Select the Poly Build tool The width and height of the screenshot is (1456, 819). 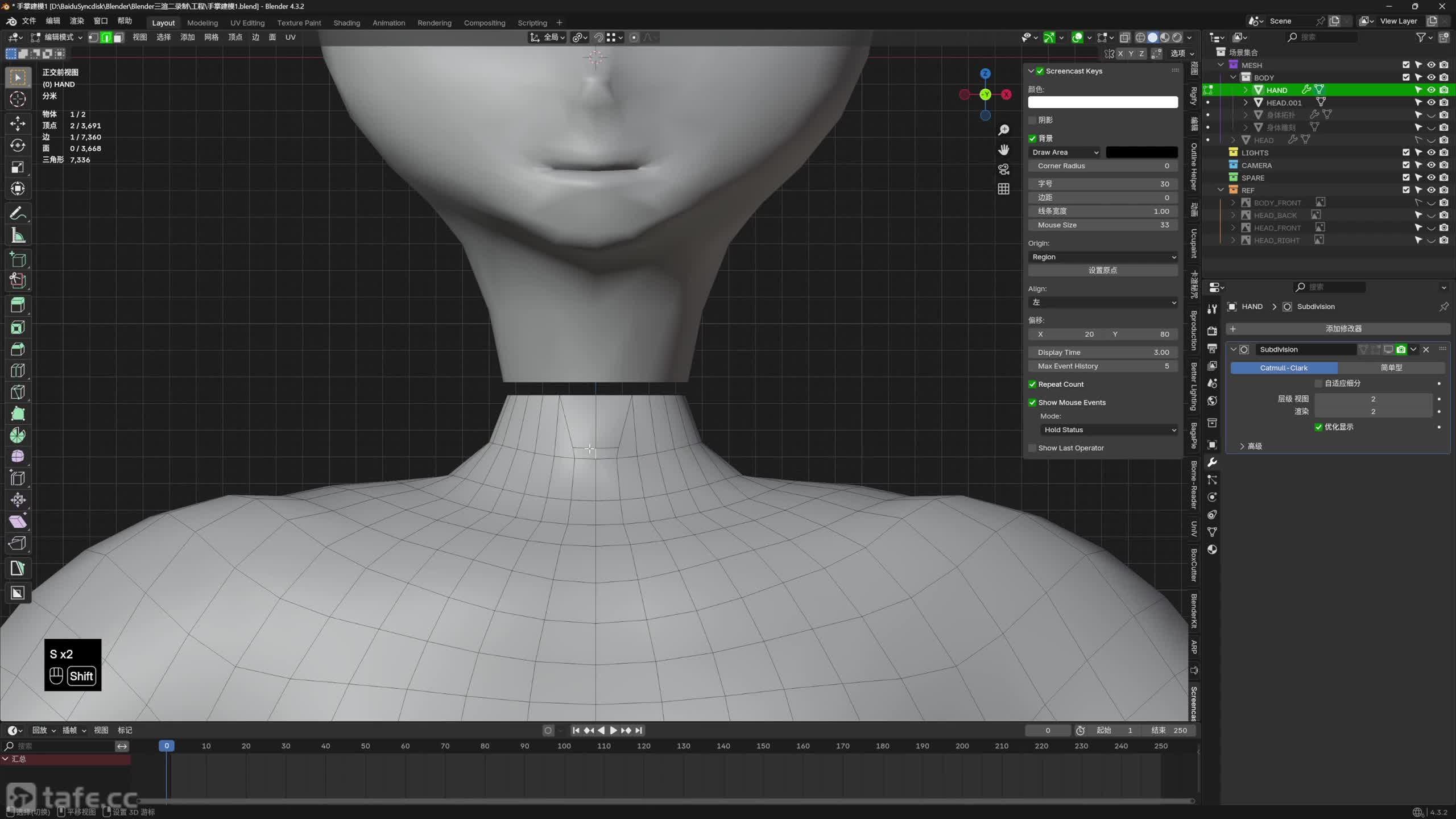click(x=18, y=413)
